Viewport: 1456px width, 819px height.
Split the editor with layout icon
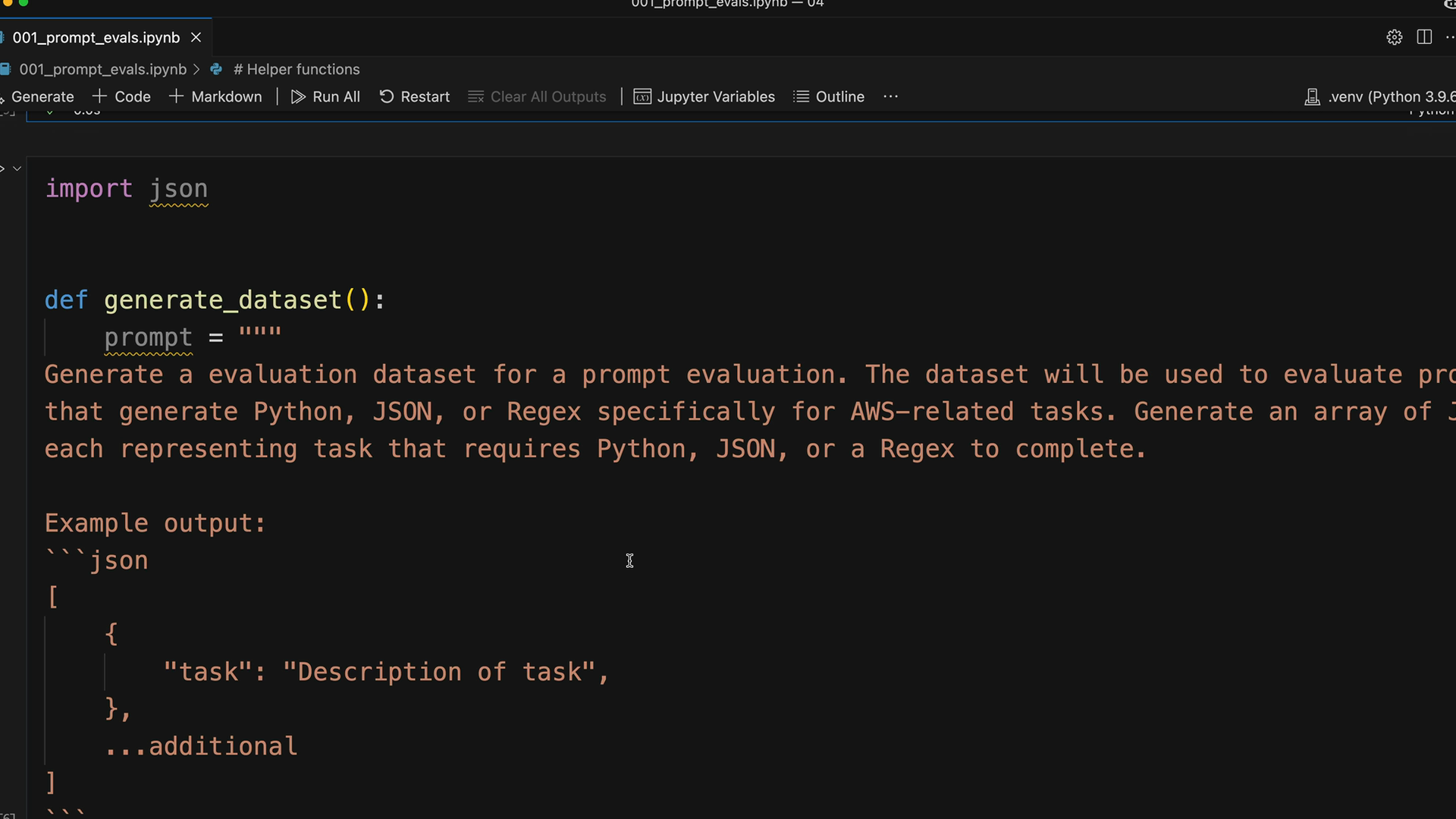point(1424,37)
